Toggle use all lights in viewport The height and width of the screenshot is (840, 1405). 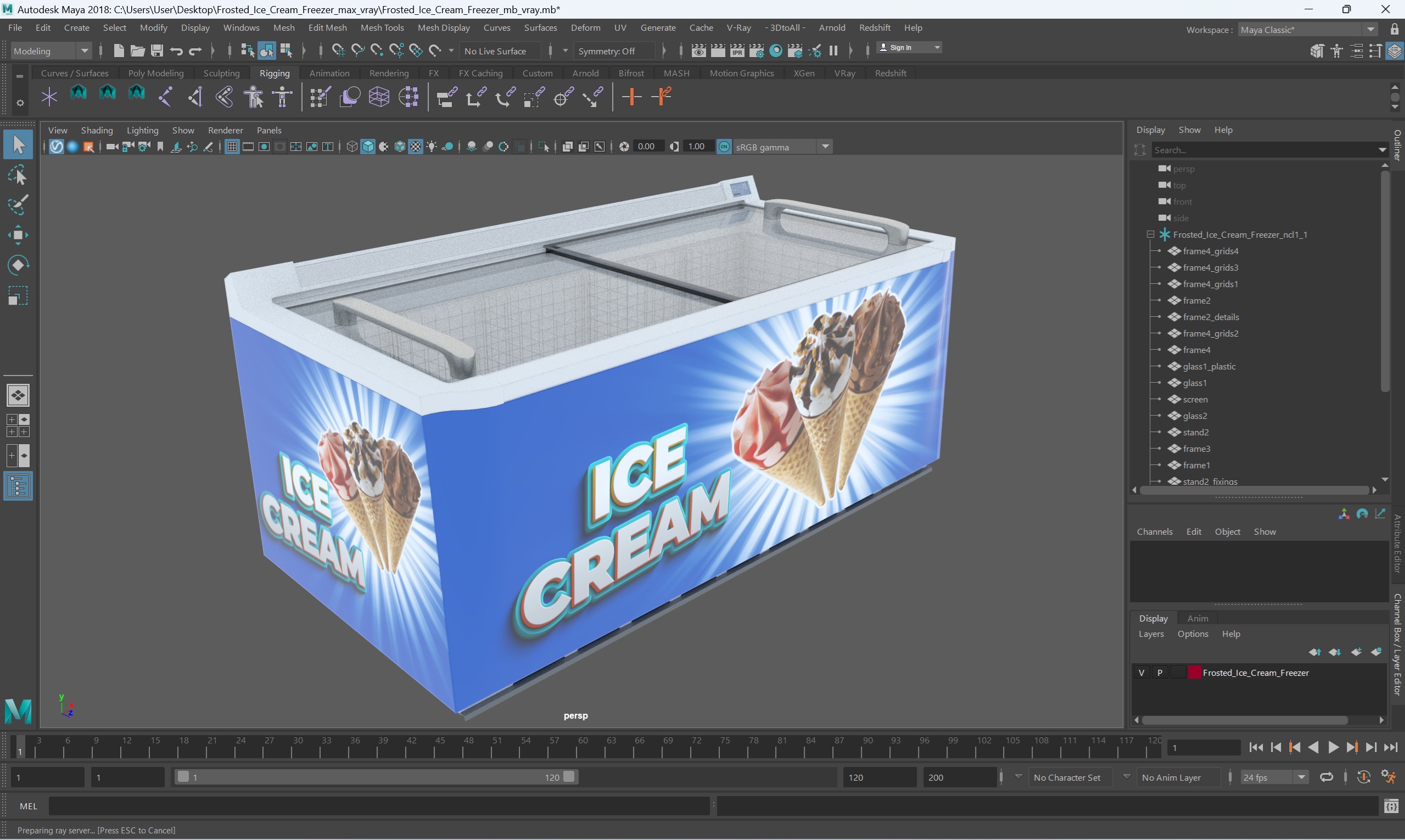[x=432, y=147]
